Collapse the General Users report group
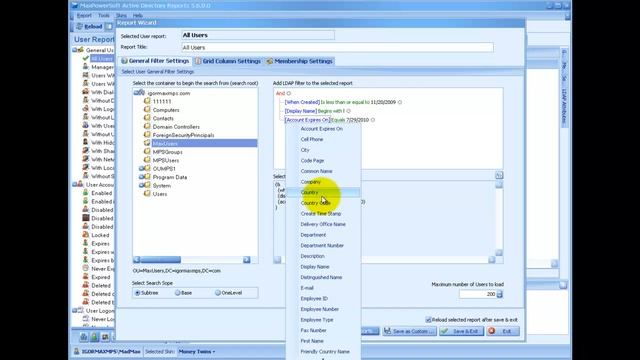Image resolution: width=640 pixels, height=360 pixels. point(75,50)
